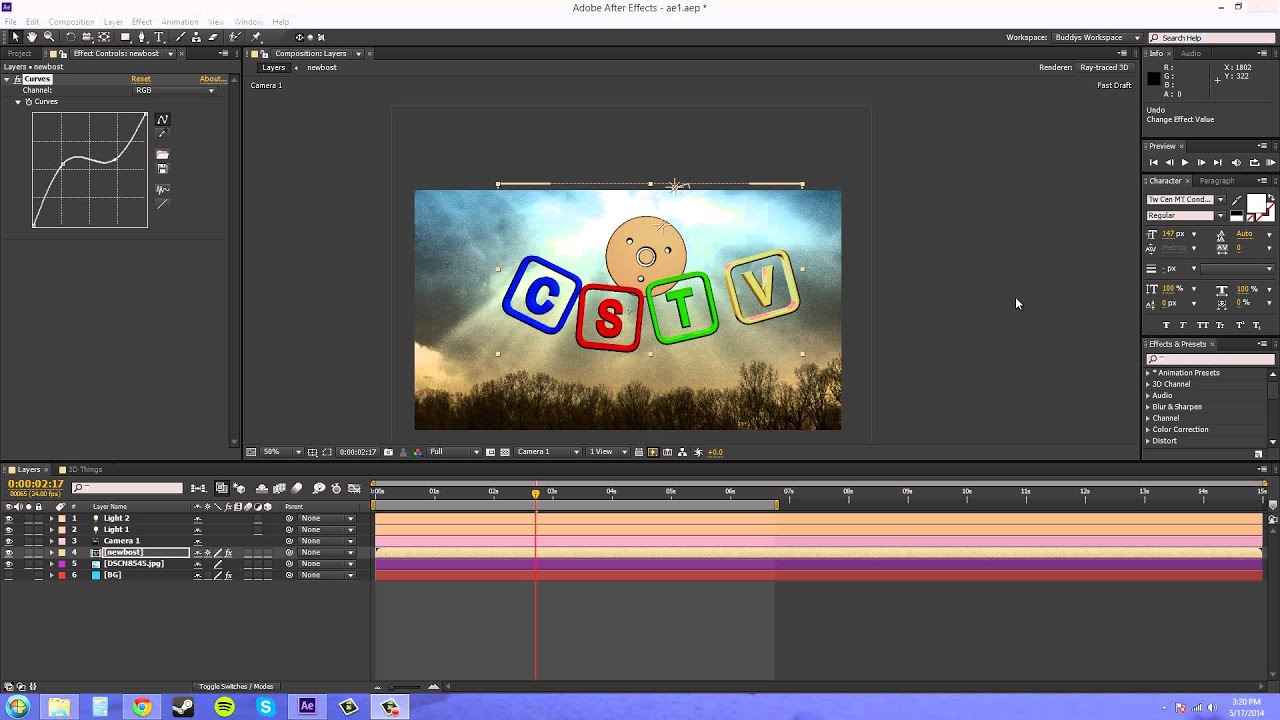The width and height of the screenshot is (1280, 720).
Task: Select the Brush tool
Action: tap(181, 37)
